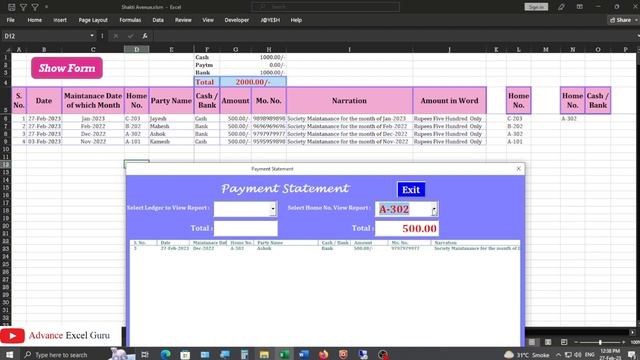Open the Formulas tab
Image resolution: width=640 pixels, height=360 pixels.
(130, 20)
